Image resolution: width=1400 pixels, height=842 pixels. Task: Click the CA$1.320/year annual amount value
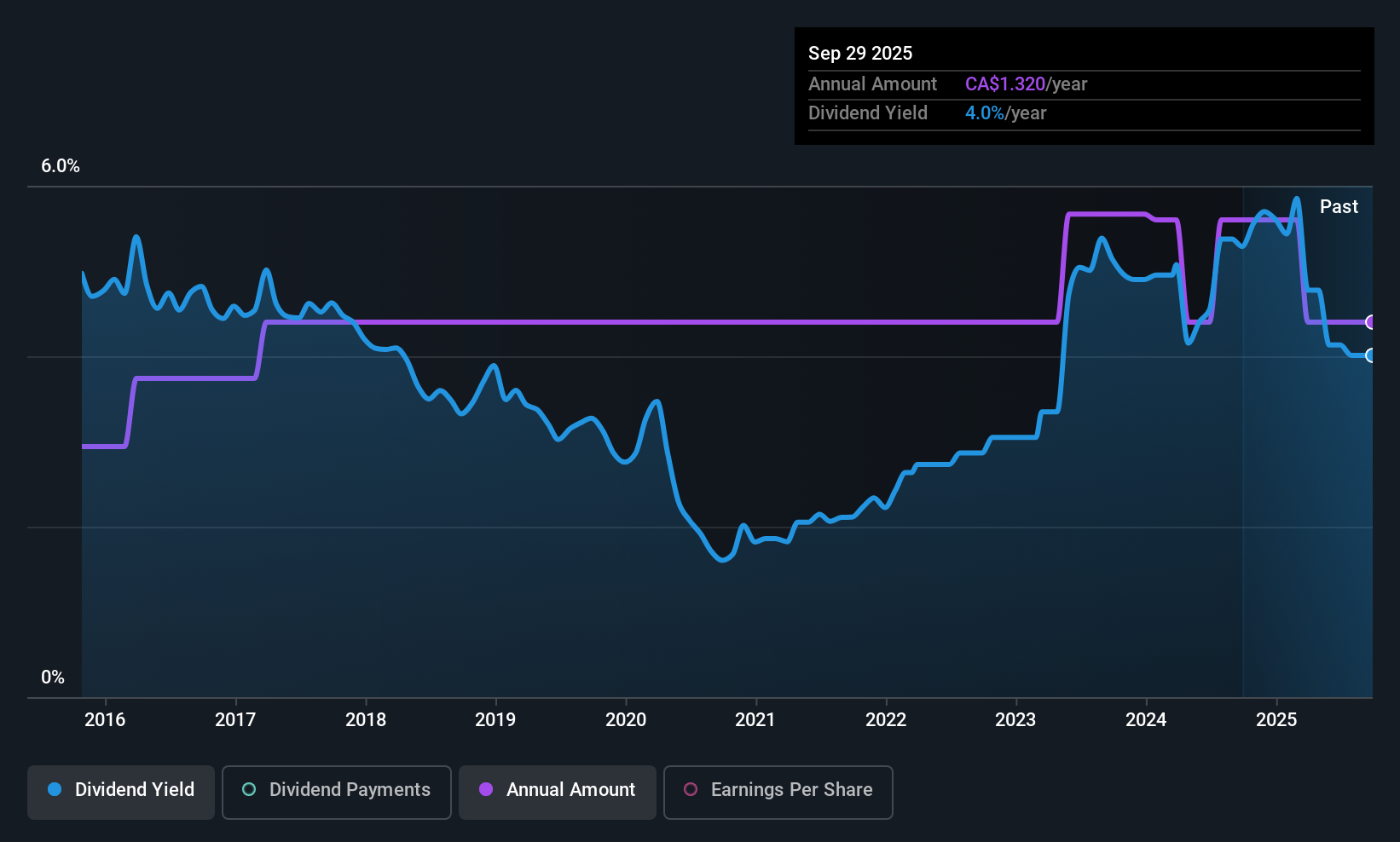point(1026,84)
